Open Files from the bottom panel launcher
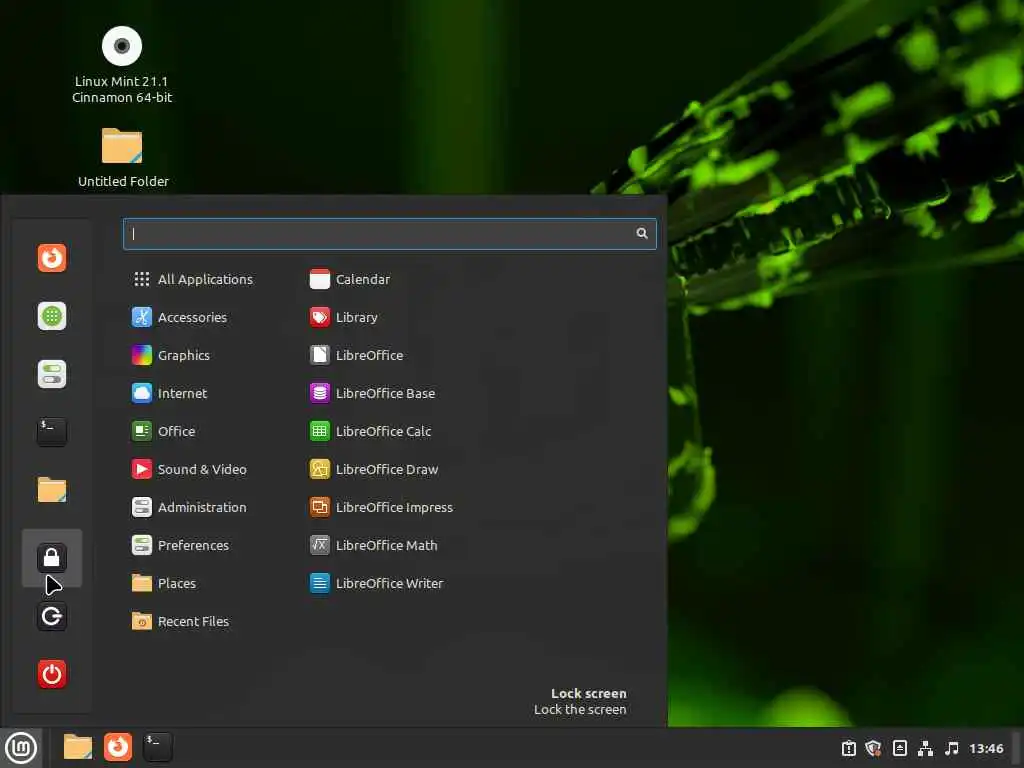The width and height of the screenshot is (1024, 768). [78, 747]
